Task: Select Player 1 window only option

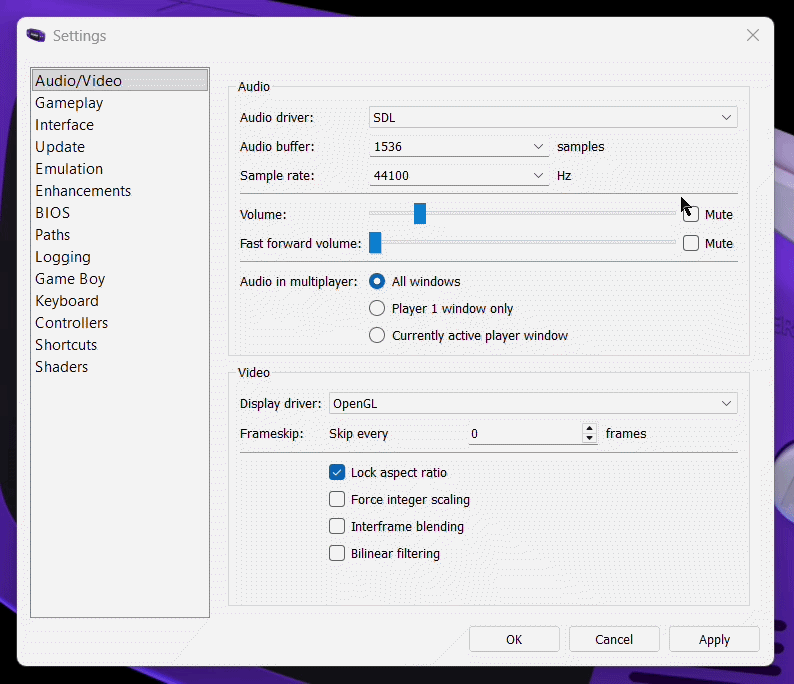Action: (377, 308)
